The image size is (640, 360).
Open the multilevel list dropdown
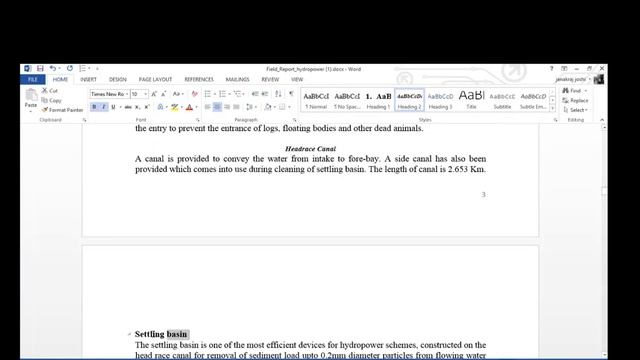[244, 94]
